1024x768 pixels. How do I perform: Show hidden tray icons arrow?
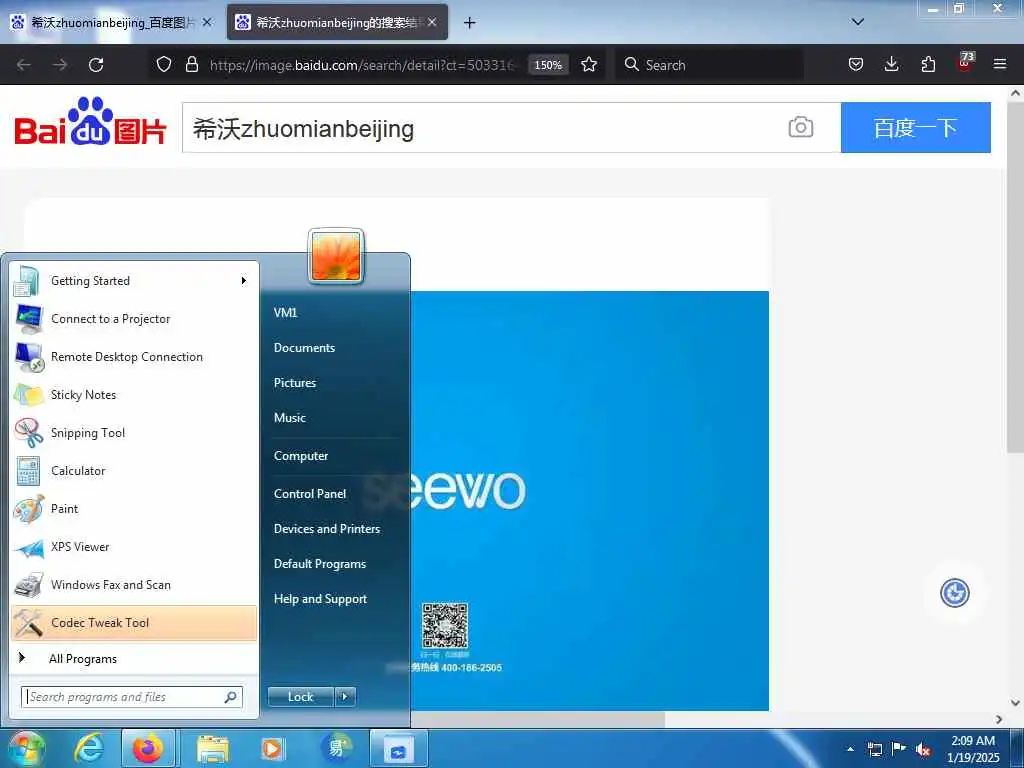(x=850, y=749)
